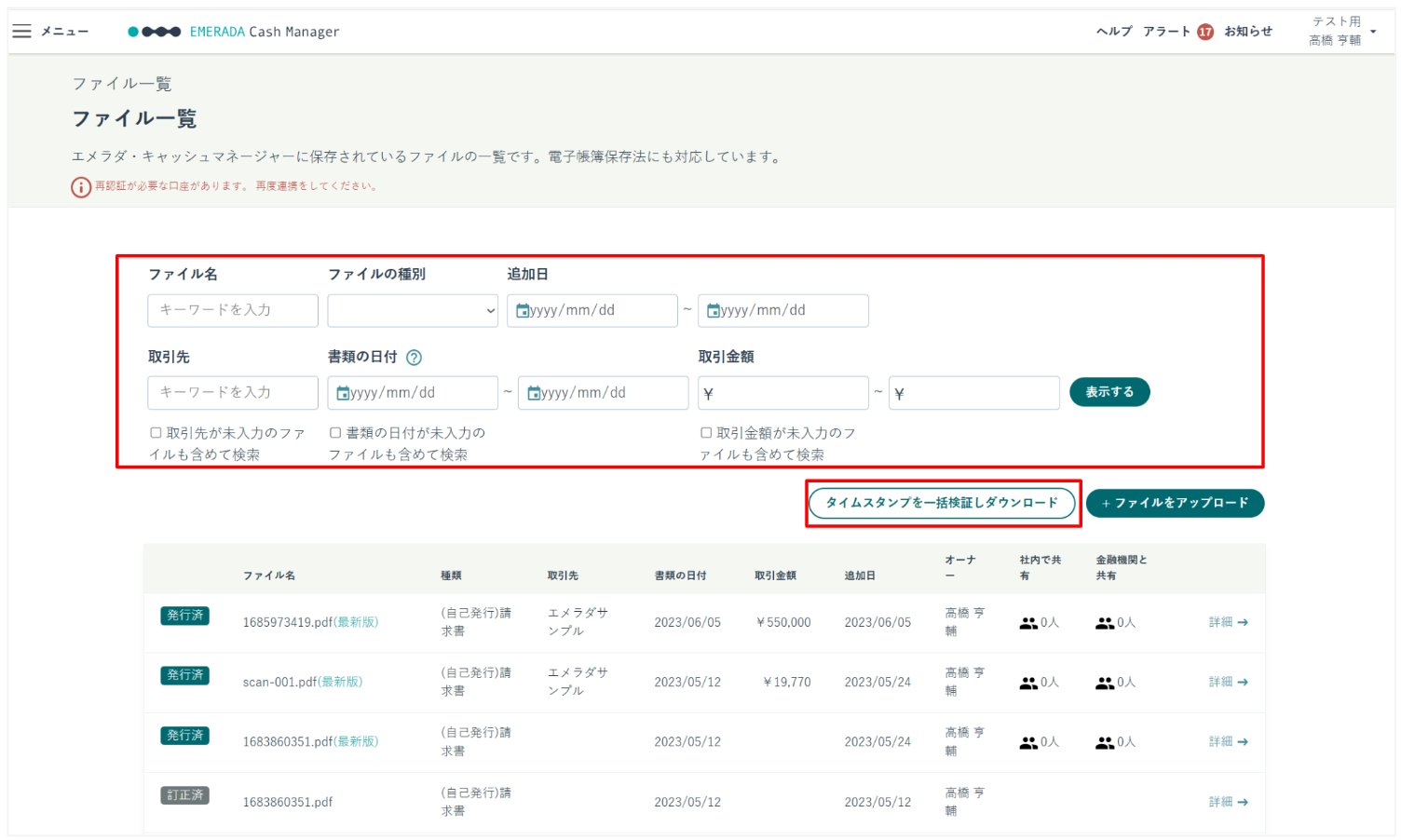
Task: Click 再認証が必要な口座があります notice text
Action: [237, 186]
